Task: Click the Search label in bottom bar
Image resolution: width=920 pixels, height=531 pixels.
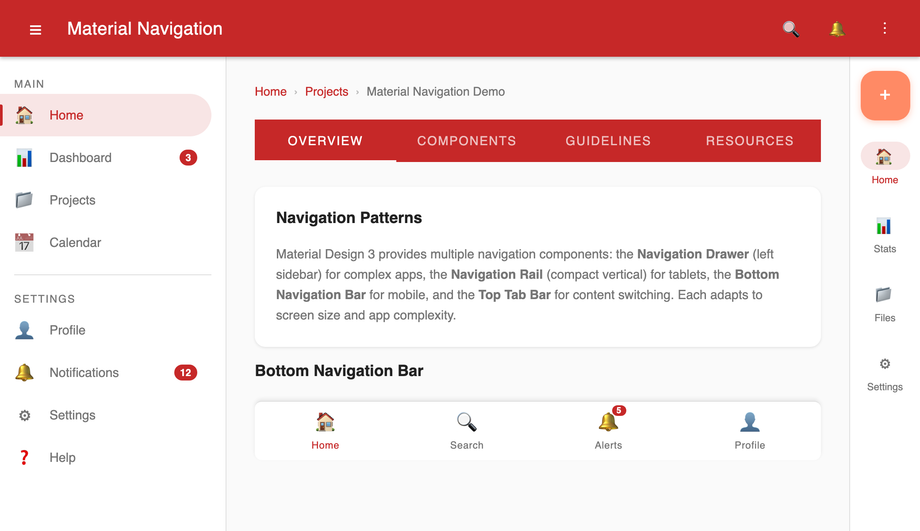Action: click(x=466, y=445)
